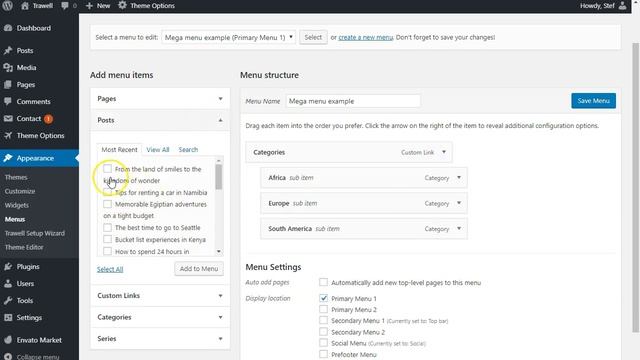Open Customize under Appearance
The image size is (640, 360).
pos(20,191)
